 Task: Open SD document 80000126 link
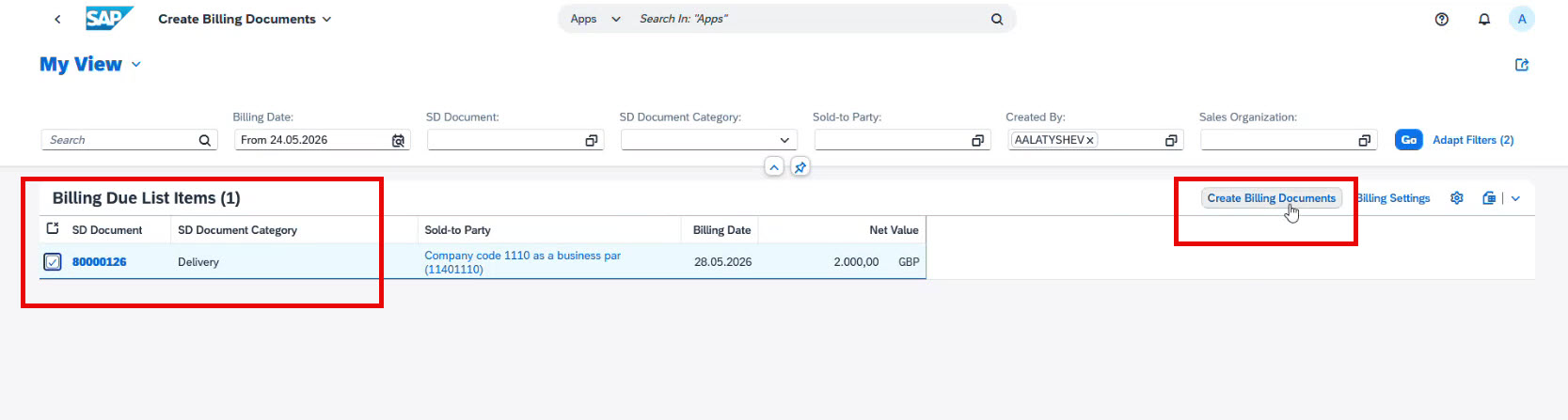(x=100, y=262)
